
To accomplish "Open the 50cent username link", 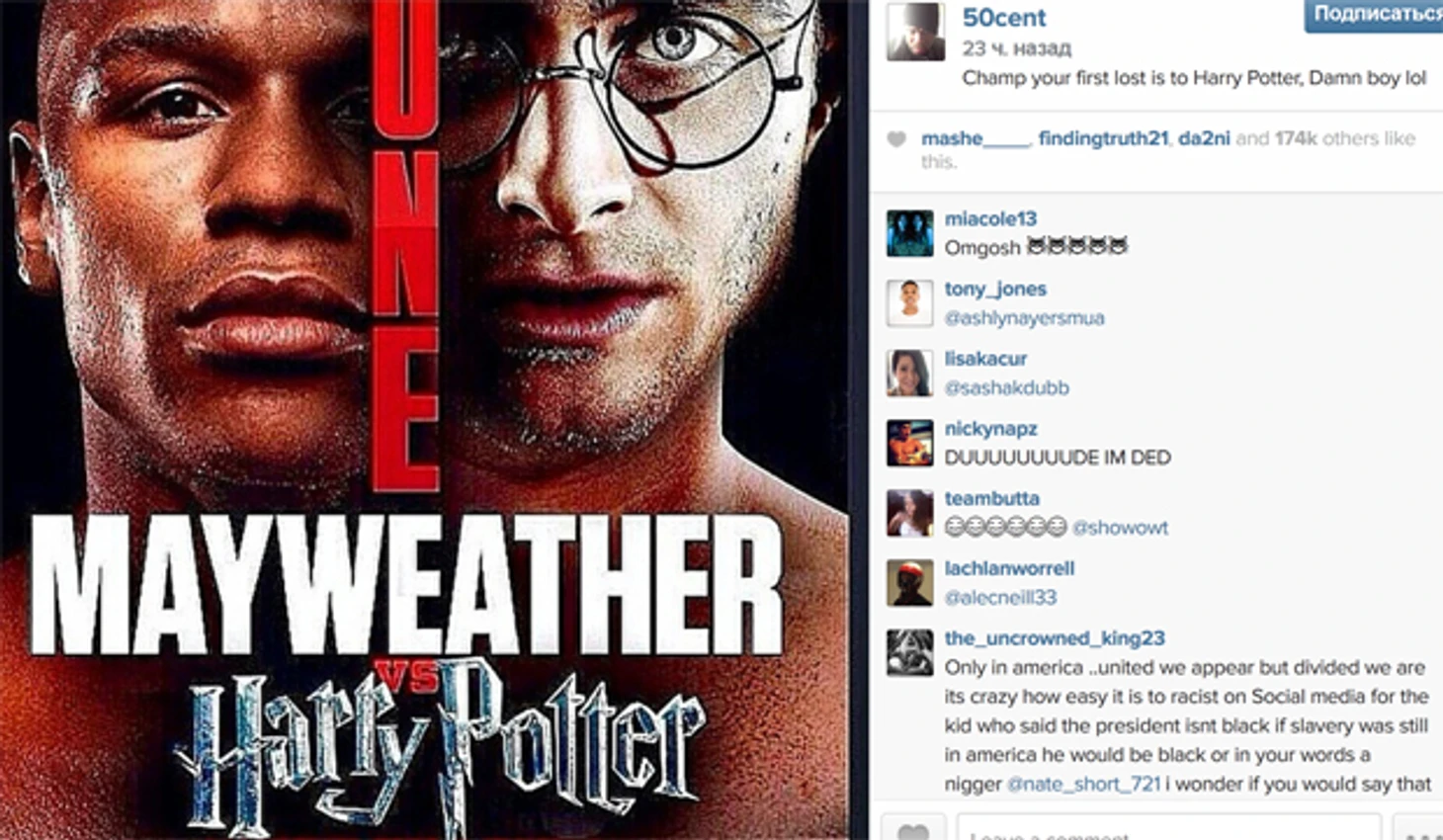I will (x=1003, y=18).
